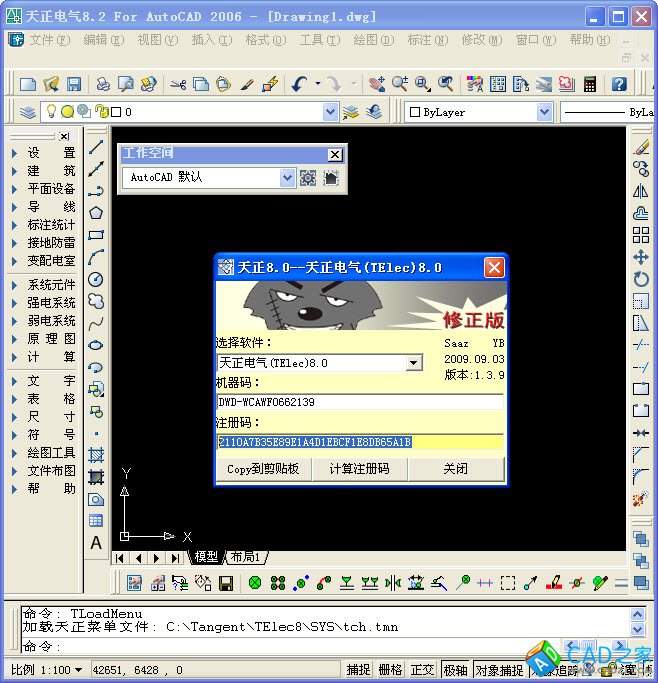Select the Mirror modify tool
Screen dimensions: 658x683
[x=641, y=191]
